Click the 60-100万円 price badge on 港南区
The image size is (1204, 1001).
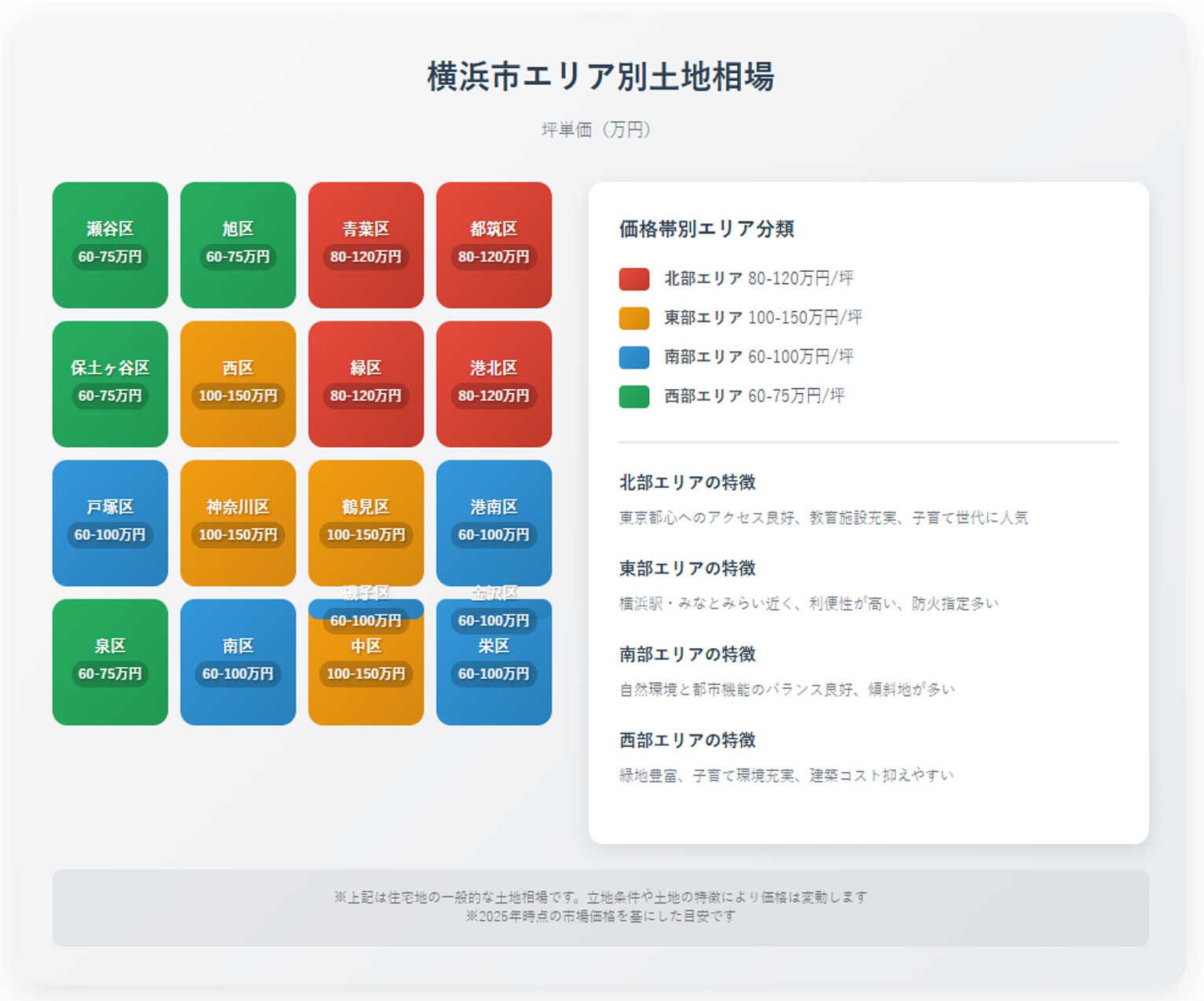click(494, 535)
